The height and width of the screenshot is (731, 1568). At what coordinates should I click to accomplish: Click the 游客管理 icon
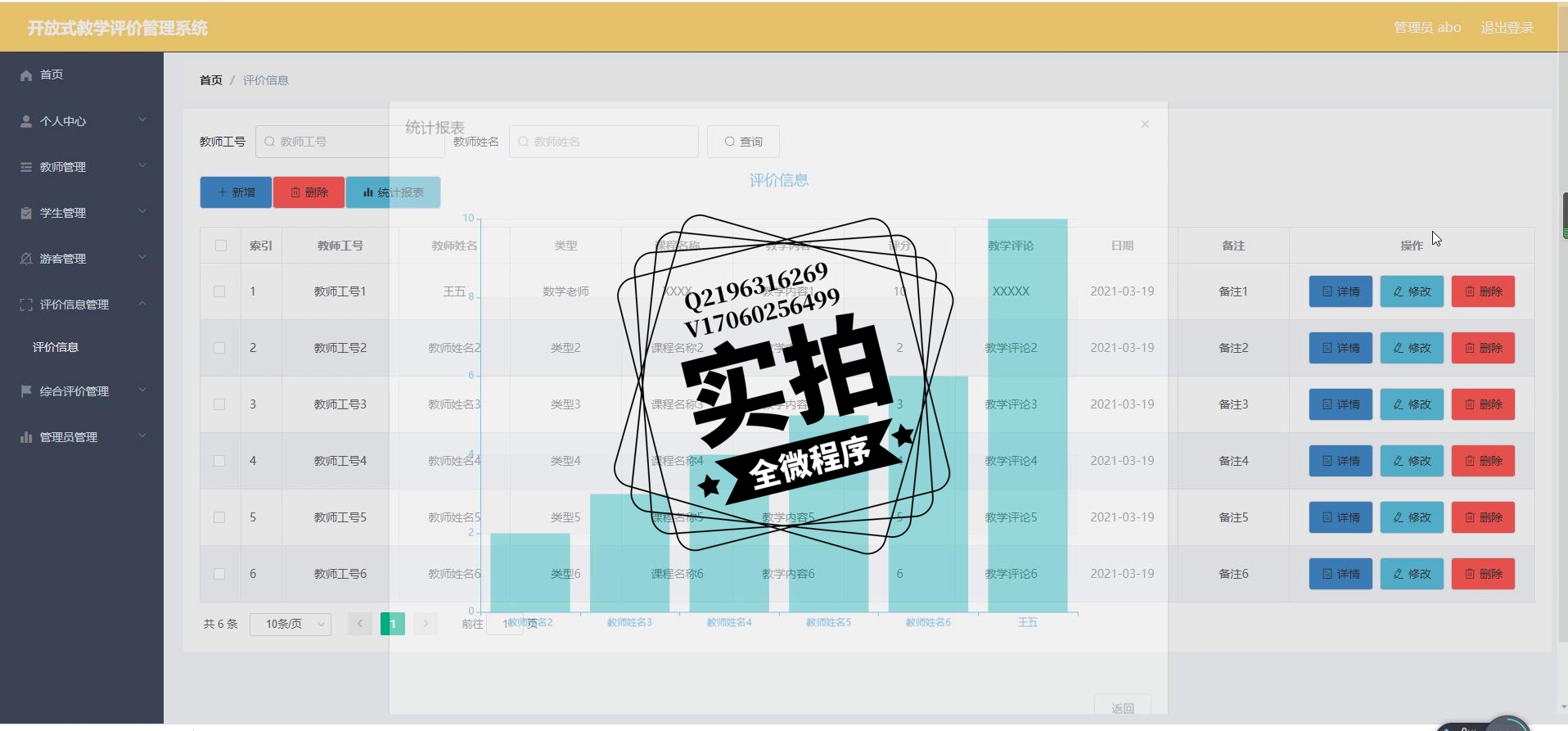26,259
